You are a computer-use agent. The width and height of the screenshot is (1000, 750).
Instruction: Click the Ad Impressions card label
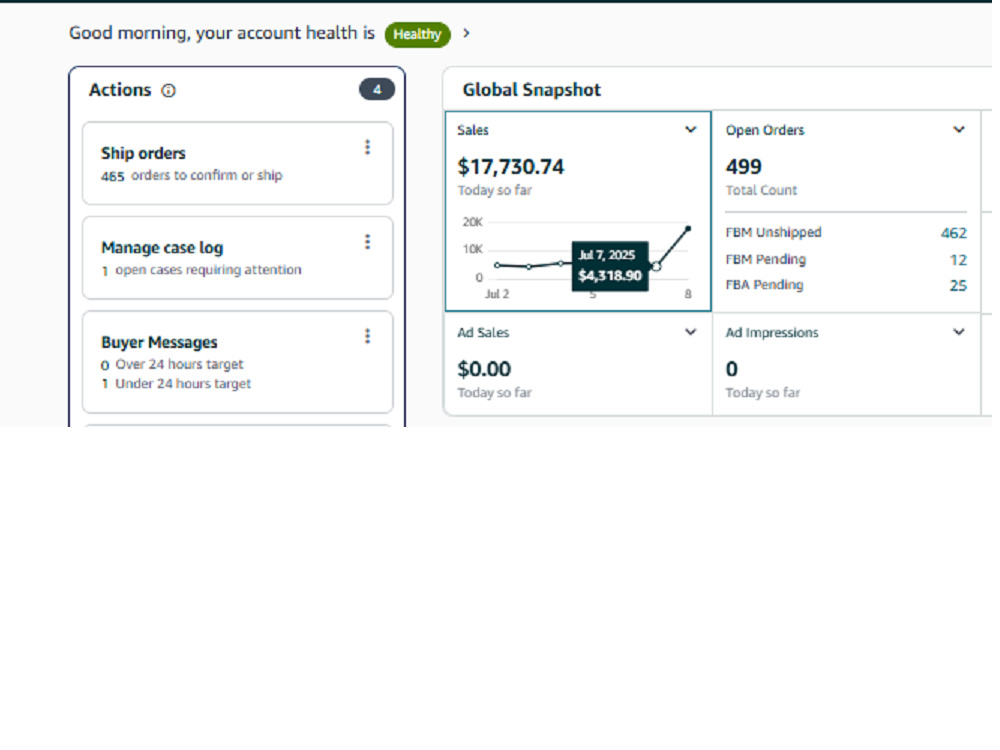click(772, 332)
